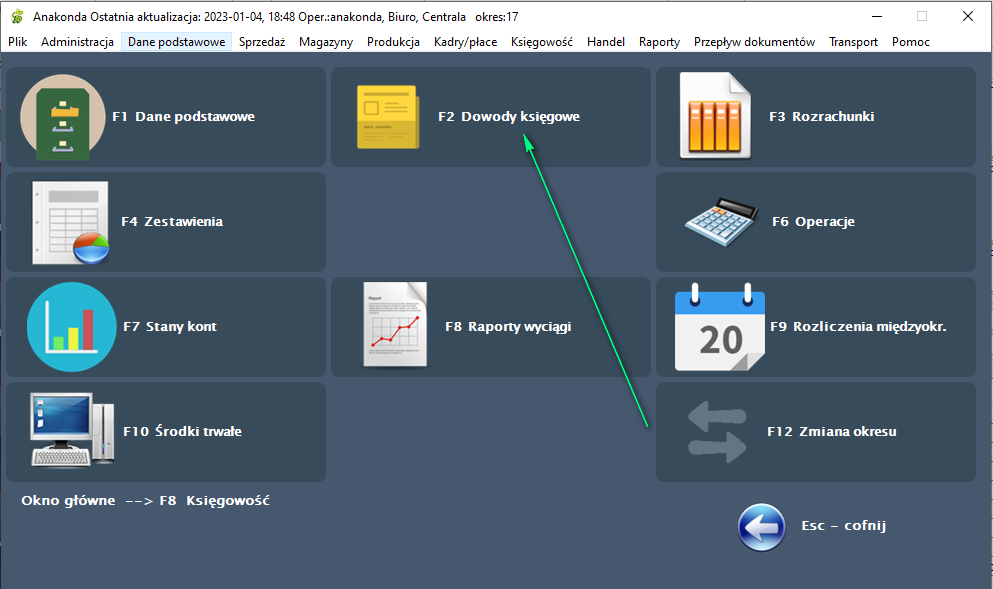This screenshot has width=993, height=589.
Task: Open the Księgowość menu
Action: pyautogui.click(x=542, y=42)
